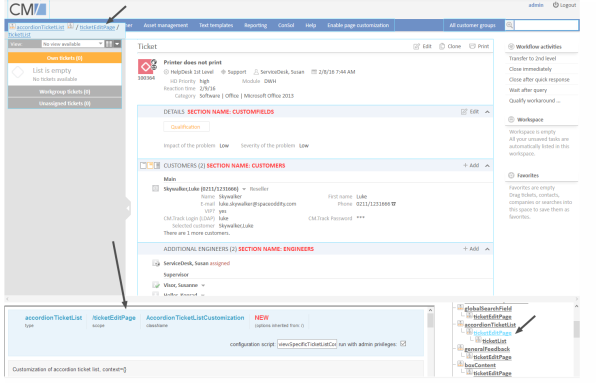600x387 pixels.
Task: Toggle checkbox beside Visor, Susanne
Action: pyautogui.click(x=156, y=285)
